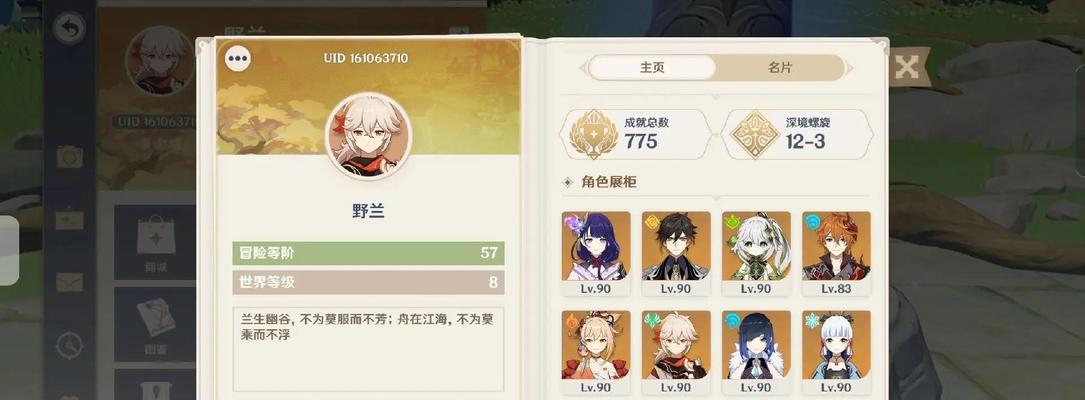Switch to the 名片 tab
Image resolution: width=1085 pixels, height=400 pixels.
click(780, 68)
